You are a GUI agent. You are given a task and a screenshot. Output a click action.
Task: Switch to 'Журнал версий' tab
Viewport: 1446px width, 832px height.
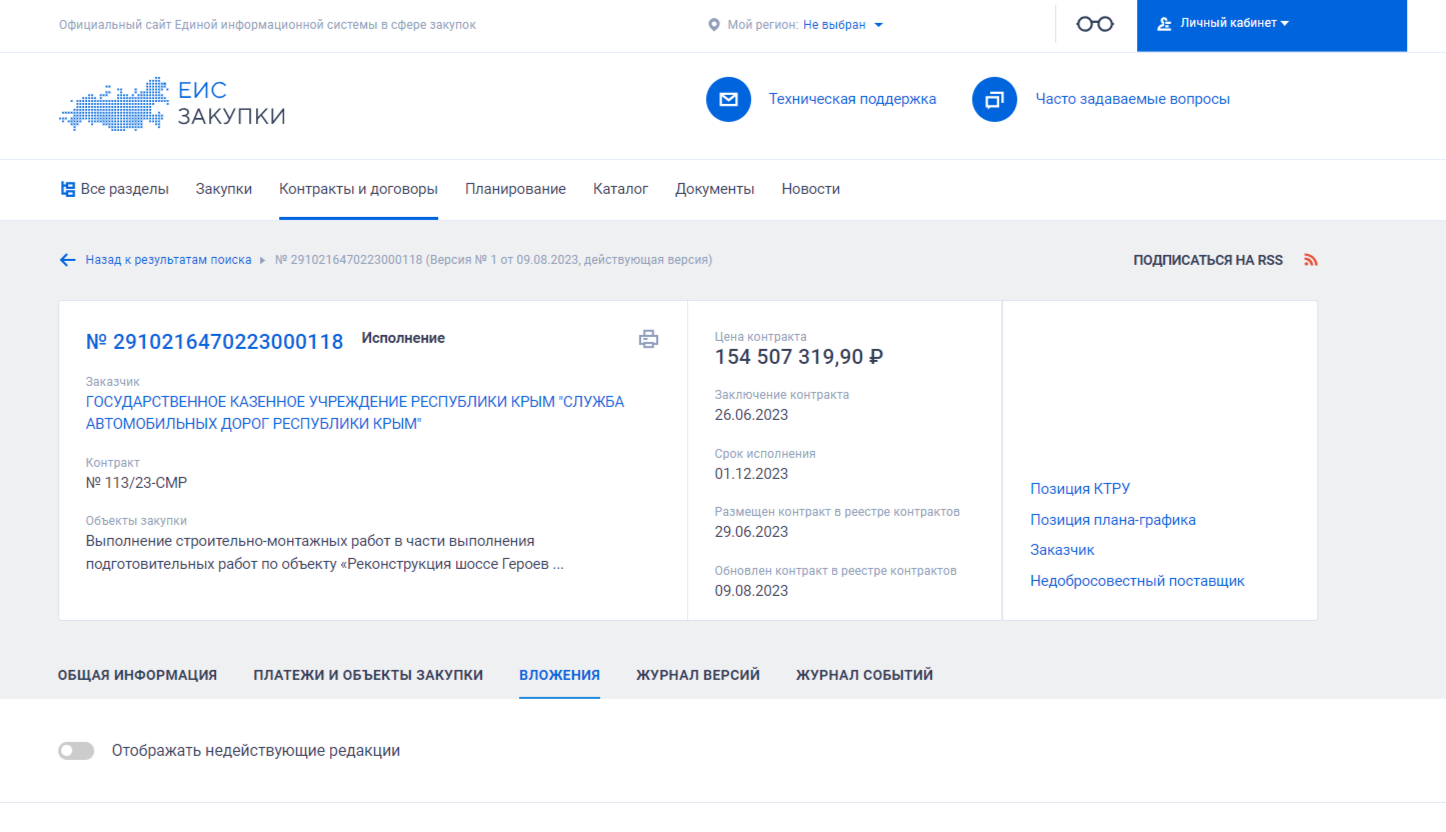[x=698, y=675]
